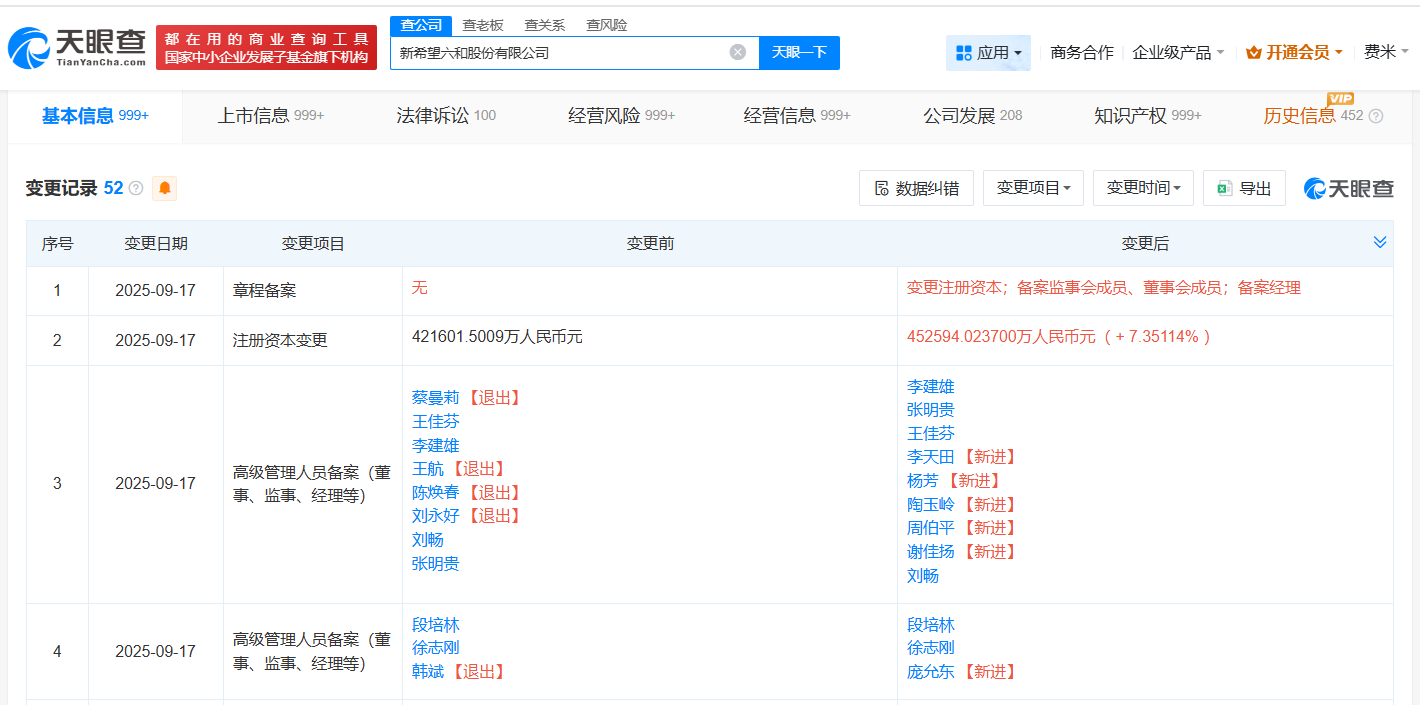Open 蔡曼莉 profile link
Viewport: 1420px width, 705px height.
[435, 398]
